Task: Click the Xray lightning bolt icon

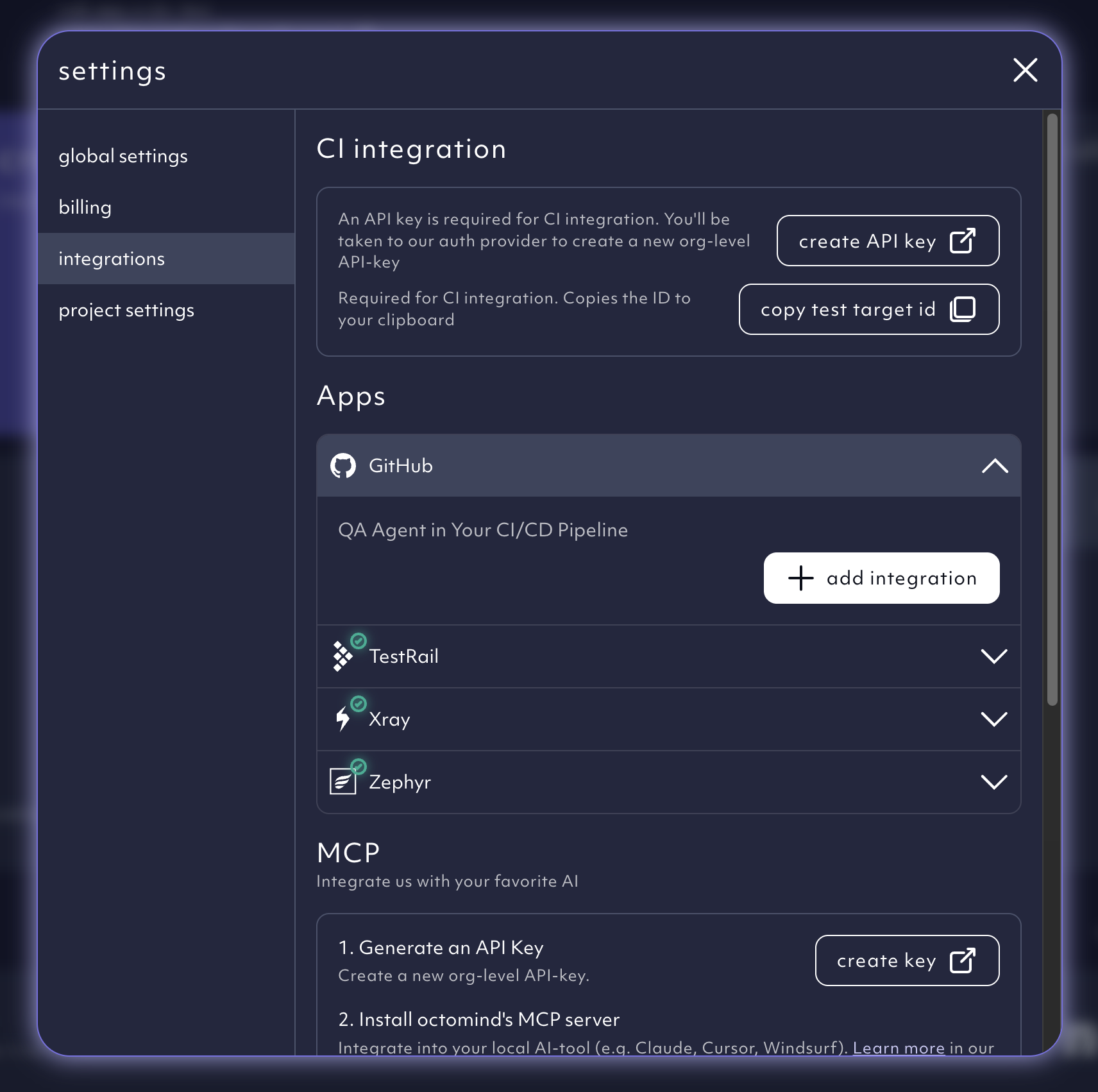Action: point(344,719)
